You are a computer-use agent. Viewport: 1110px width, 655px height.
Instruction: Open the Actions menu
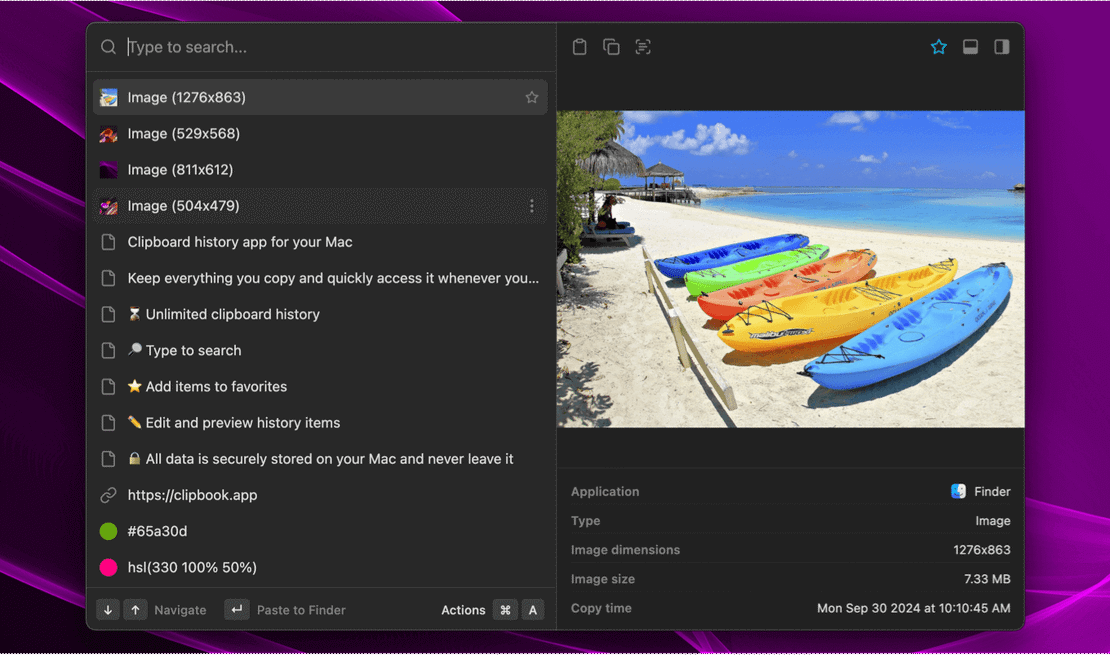coord(463,610)
